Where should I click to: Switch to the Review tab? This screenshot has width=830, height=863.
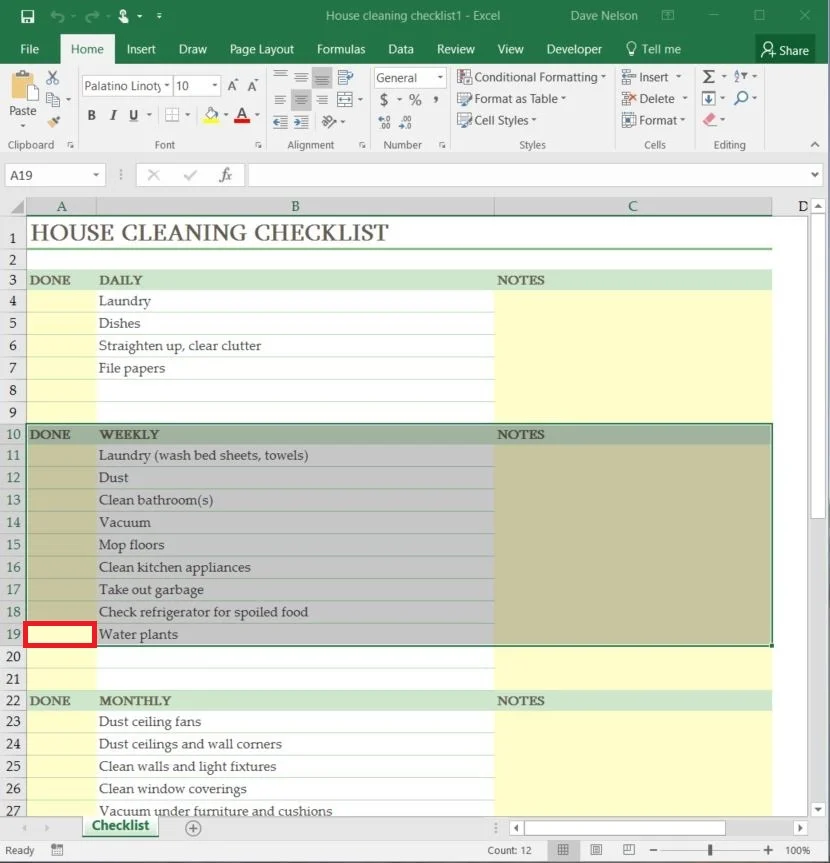(456, 50)
